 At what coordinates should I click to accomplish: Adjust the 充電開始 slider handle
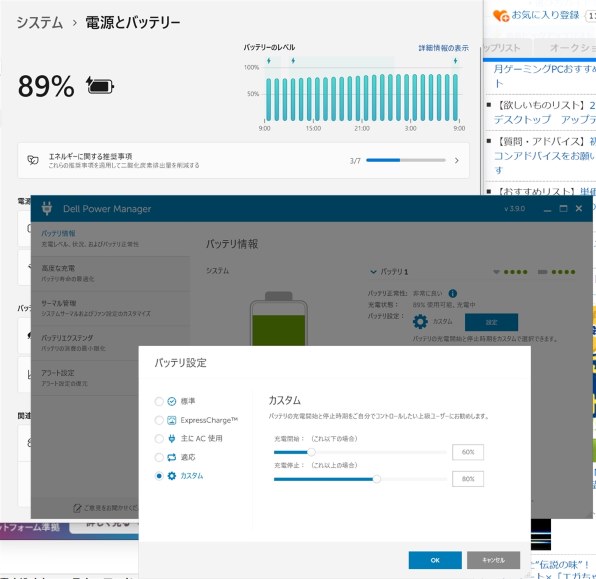pos(311,452)
